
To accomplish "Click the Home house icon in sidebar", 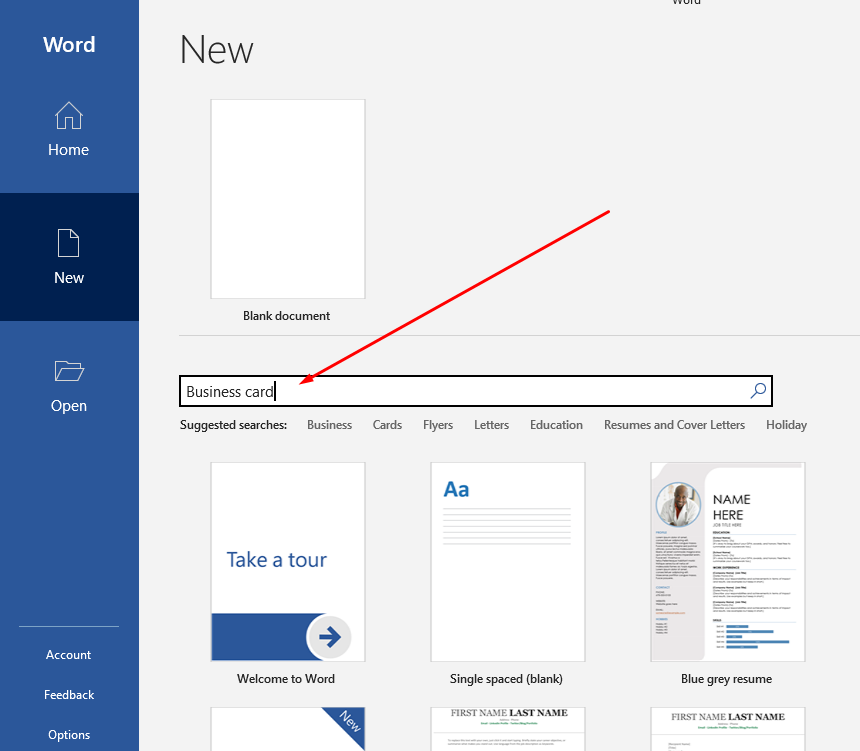I will pos(68,116).
